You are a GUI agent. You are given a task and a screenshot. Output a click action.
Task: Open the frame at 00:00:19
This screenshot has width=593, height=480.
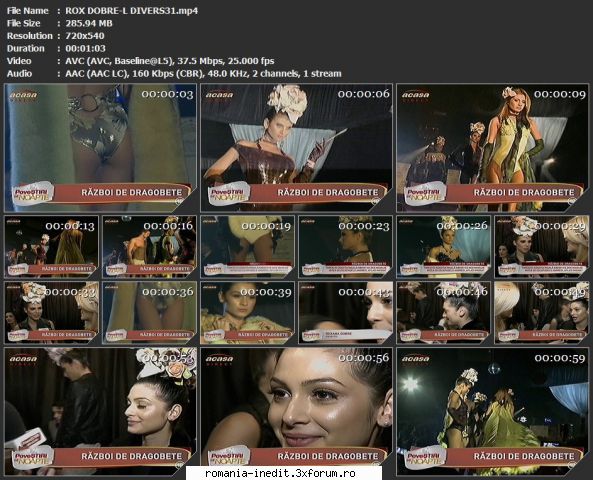coord(247,247)
